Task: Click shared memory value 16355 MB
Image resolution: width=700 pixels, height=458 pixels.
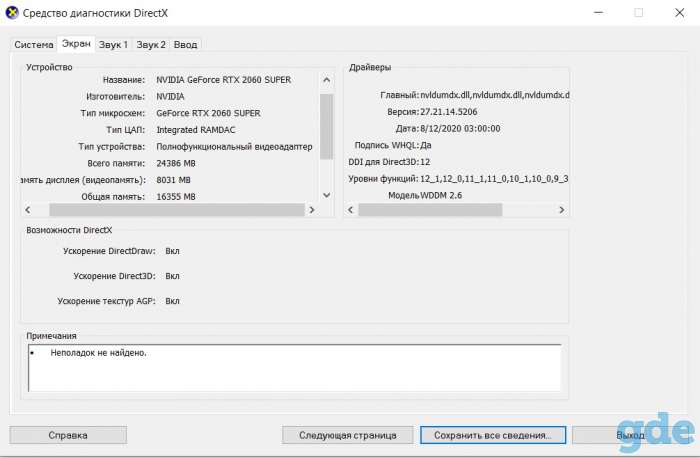Action: 176,197
